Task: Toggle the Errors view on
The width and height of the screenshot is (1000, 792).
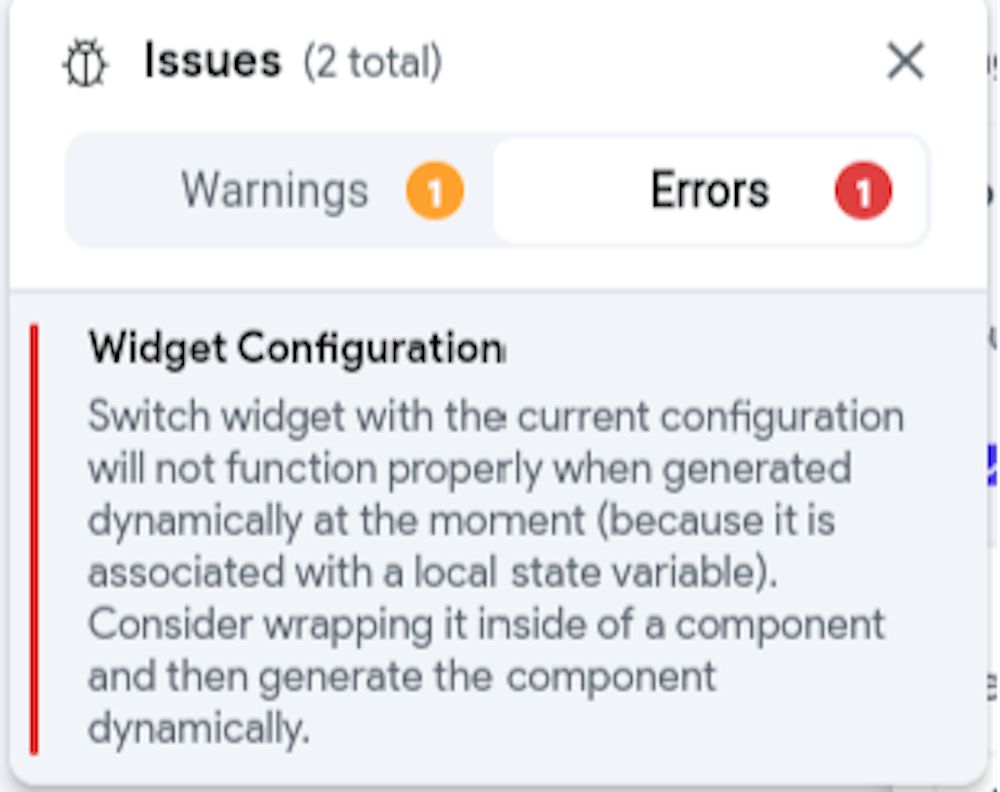Action: coord(710,190)
